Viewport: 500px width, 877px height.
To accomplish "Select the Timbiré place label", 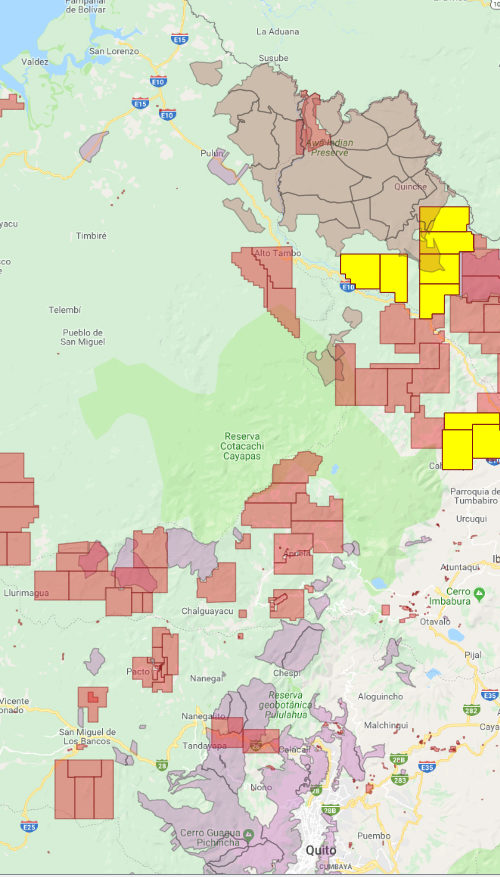I will coord(91,236).
